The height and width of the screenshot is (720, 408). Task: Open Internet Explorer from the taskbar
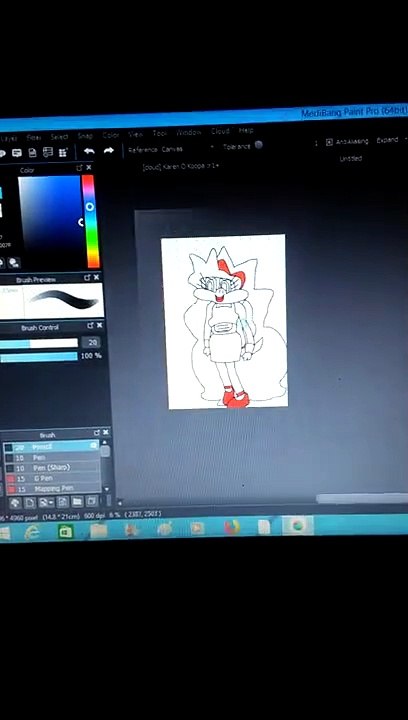pyautogui.click(x=34, y=532)
